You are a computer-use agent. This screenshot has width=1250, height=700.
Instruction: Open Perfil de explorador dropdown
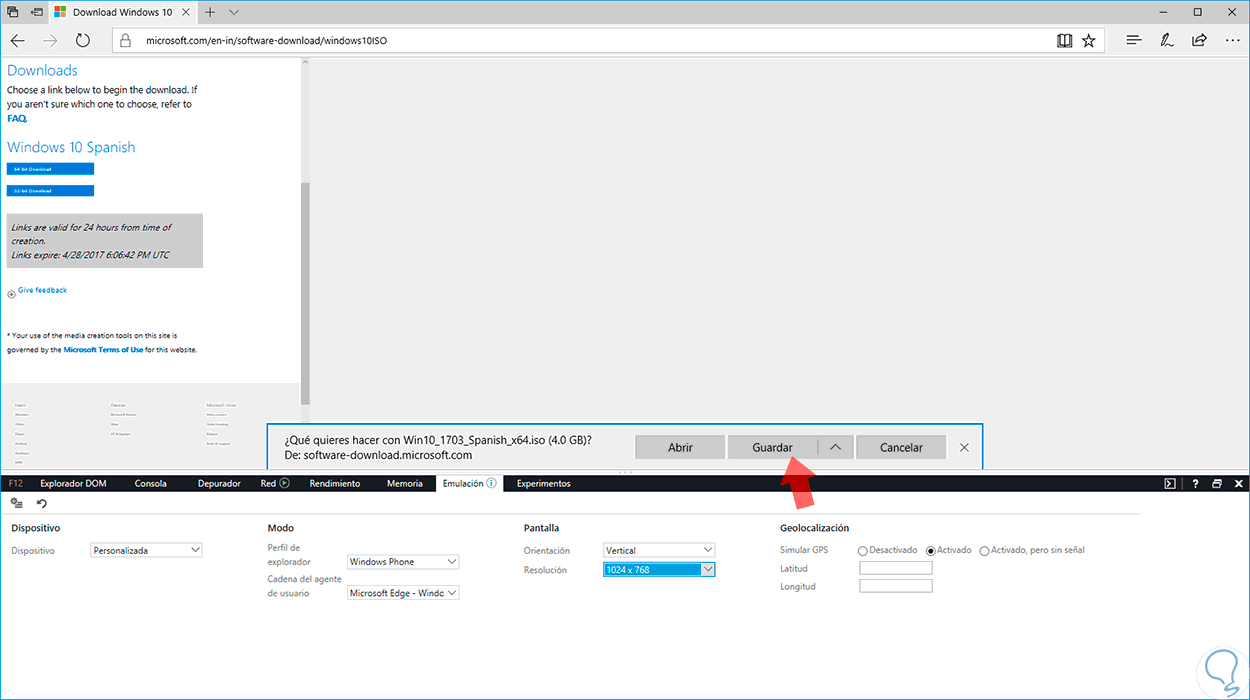[x=403, y=562]
